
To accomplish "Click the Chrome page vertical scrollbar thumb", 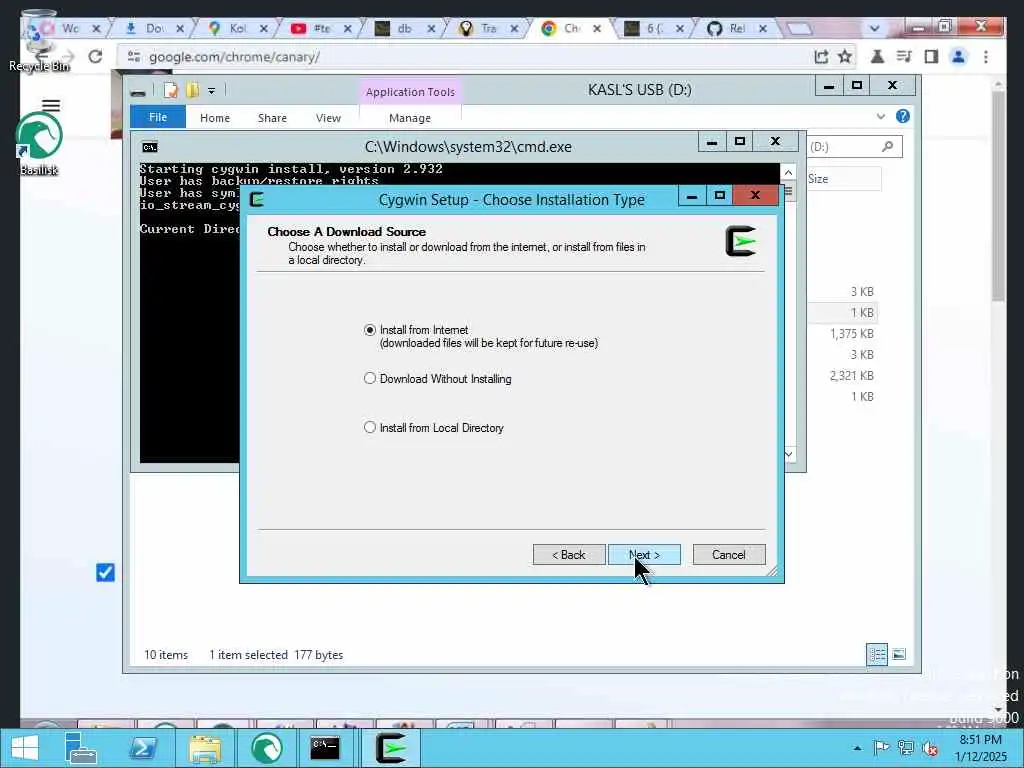I will [x=998, y=196].
